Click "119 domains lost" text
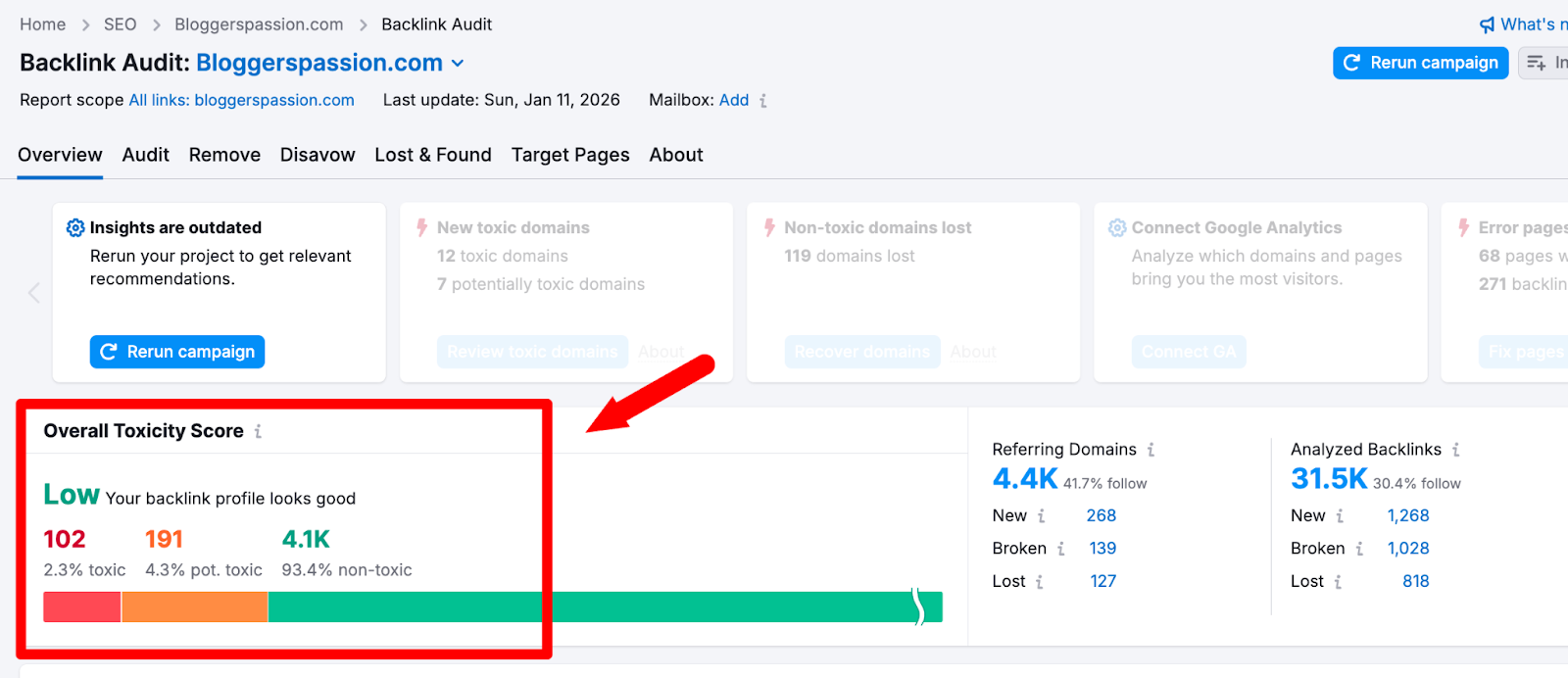 click(x=850, y=256)
